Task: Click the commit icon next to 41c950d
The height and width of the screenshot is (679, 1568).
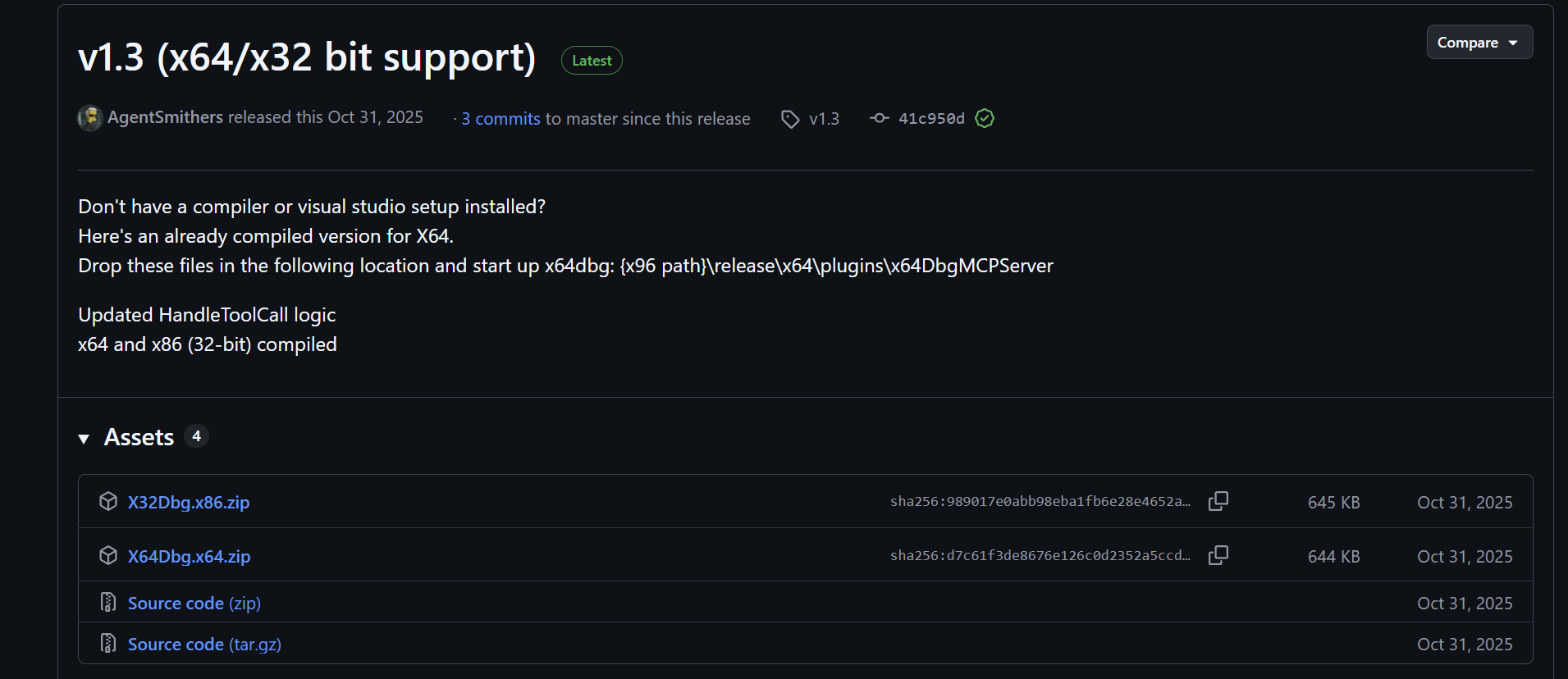Action: [x=879, y=118]
